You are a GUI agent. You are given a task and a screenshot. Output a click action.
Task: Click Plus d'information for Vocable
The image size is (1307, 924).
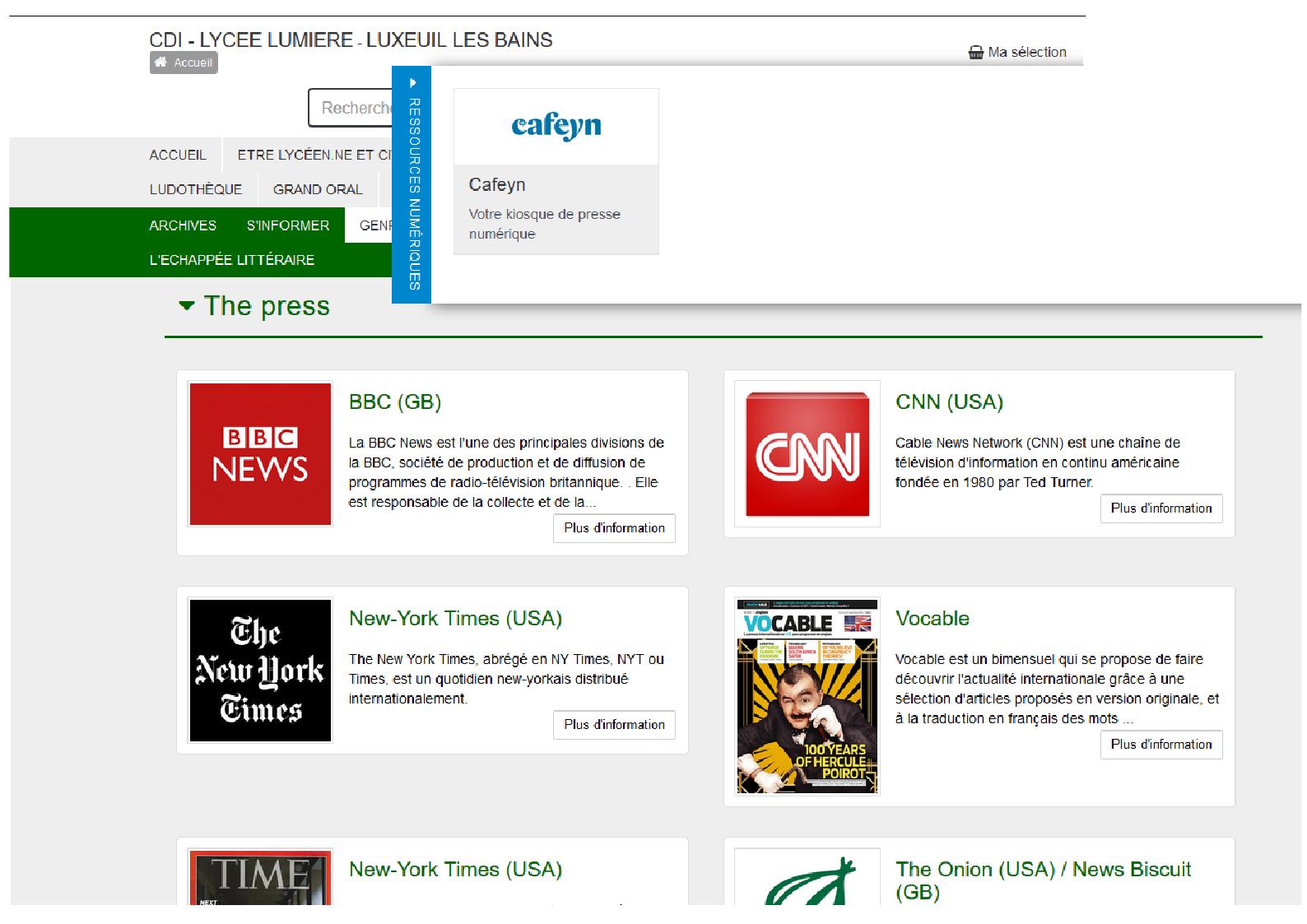click(x=1161, y=745)
